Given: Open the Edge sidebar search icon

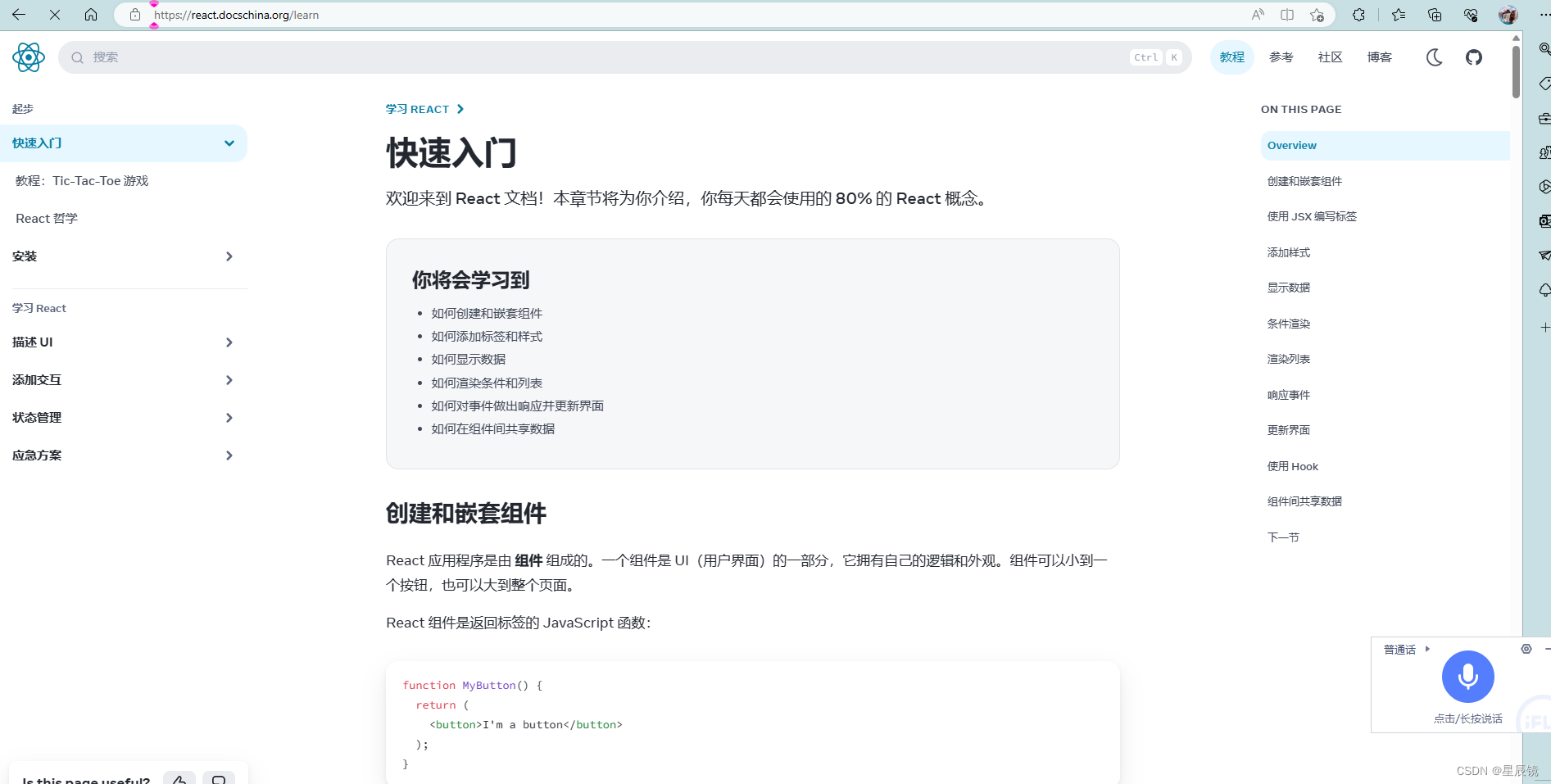Looking at the screenshot, I should tap(1544, 49).
